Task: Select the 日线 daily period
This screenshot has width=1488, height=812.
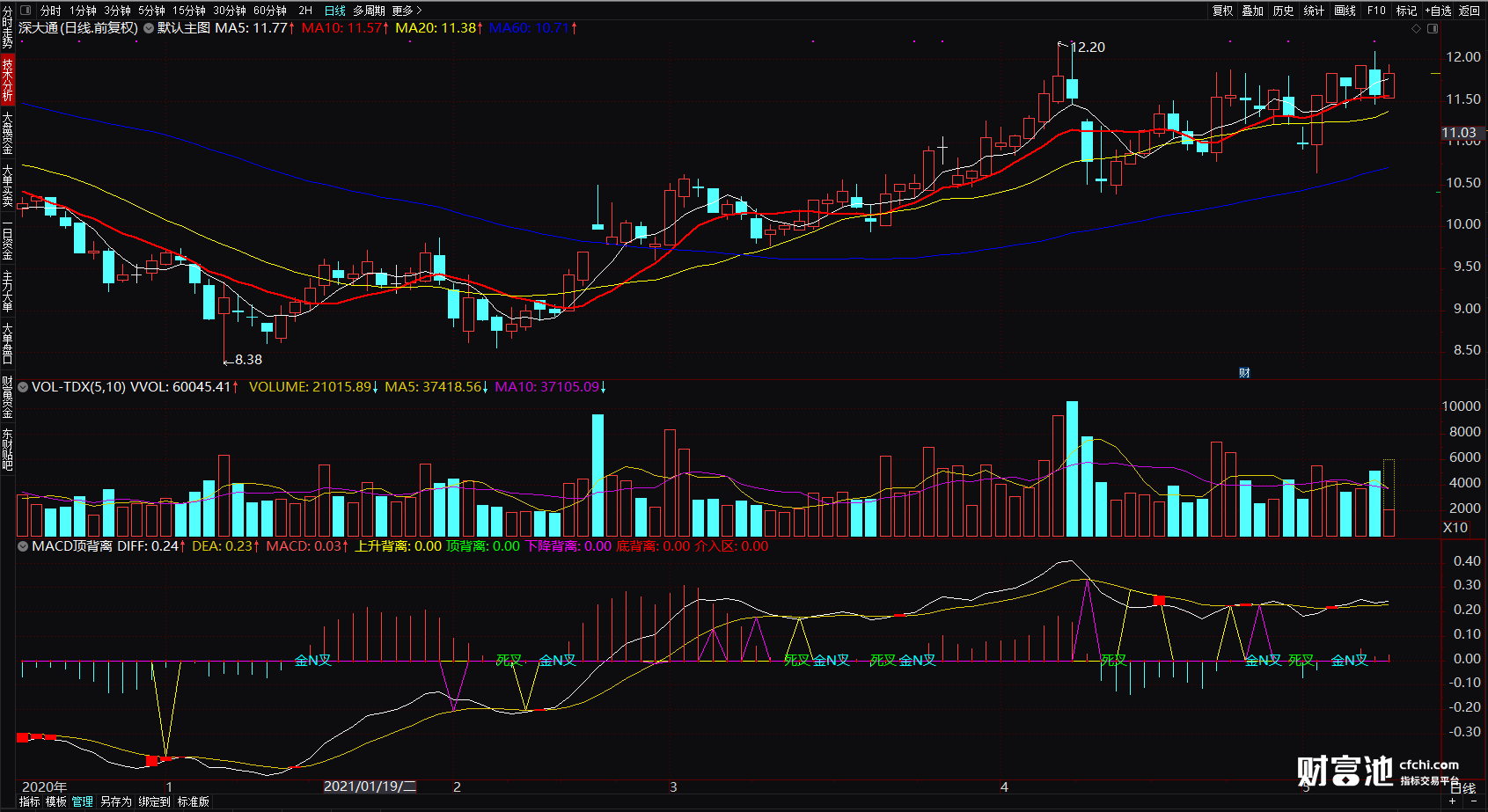Action: coord(334,11)
